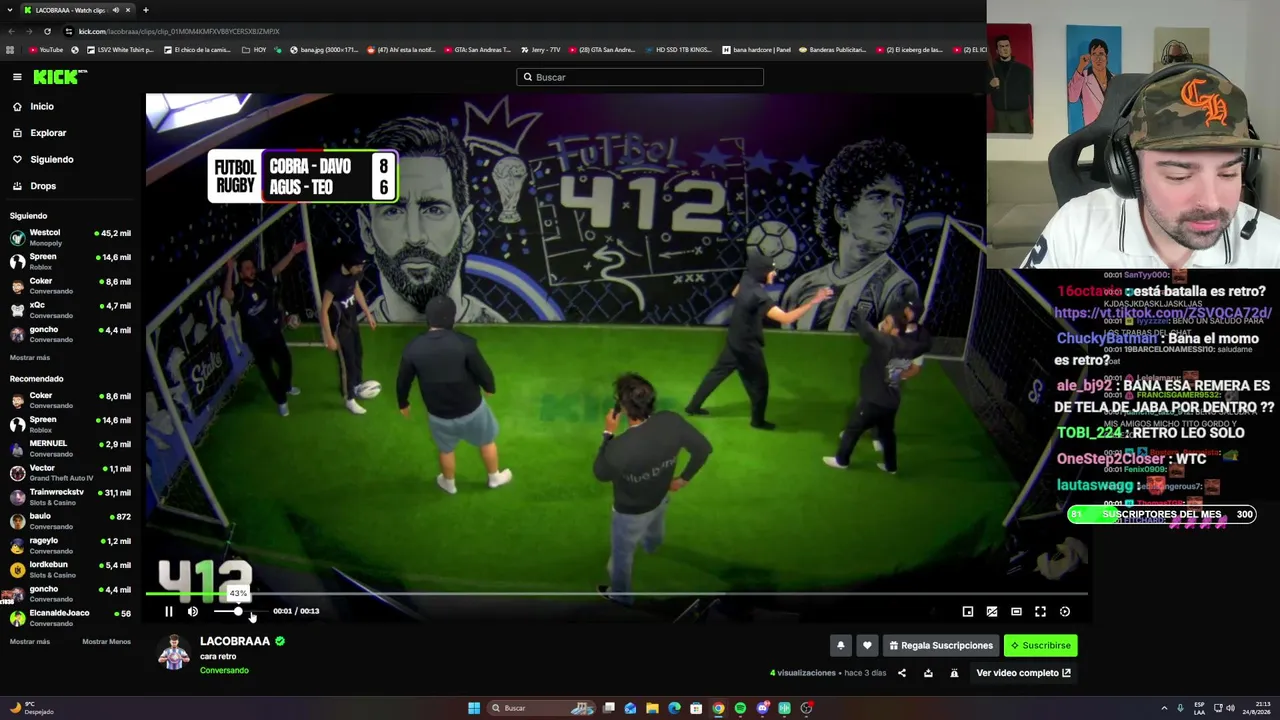Open lordkebun recommended channel
The height and width of the screenshot is (720, 1280).
(70, 569)
